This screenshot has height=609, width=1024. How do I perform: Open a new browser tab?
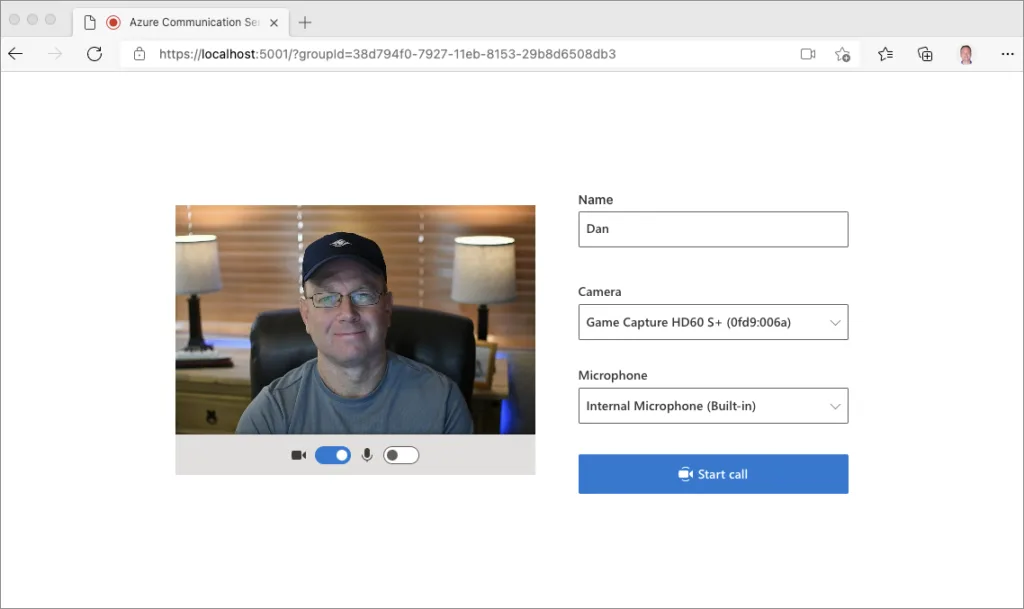coord(305,22)
